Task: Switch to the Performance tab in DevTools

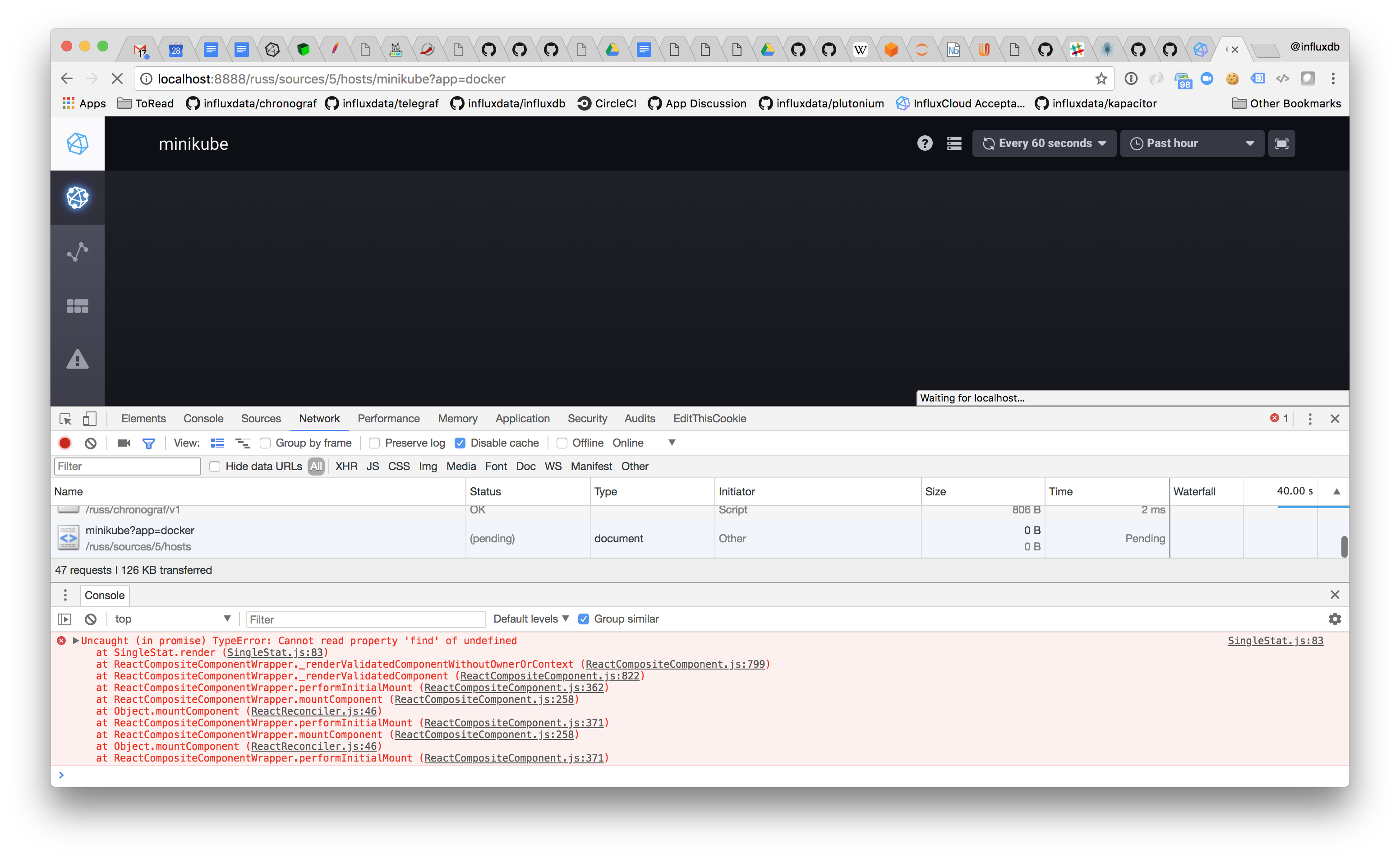Action: click(x=389, y=418)
